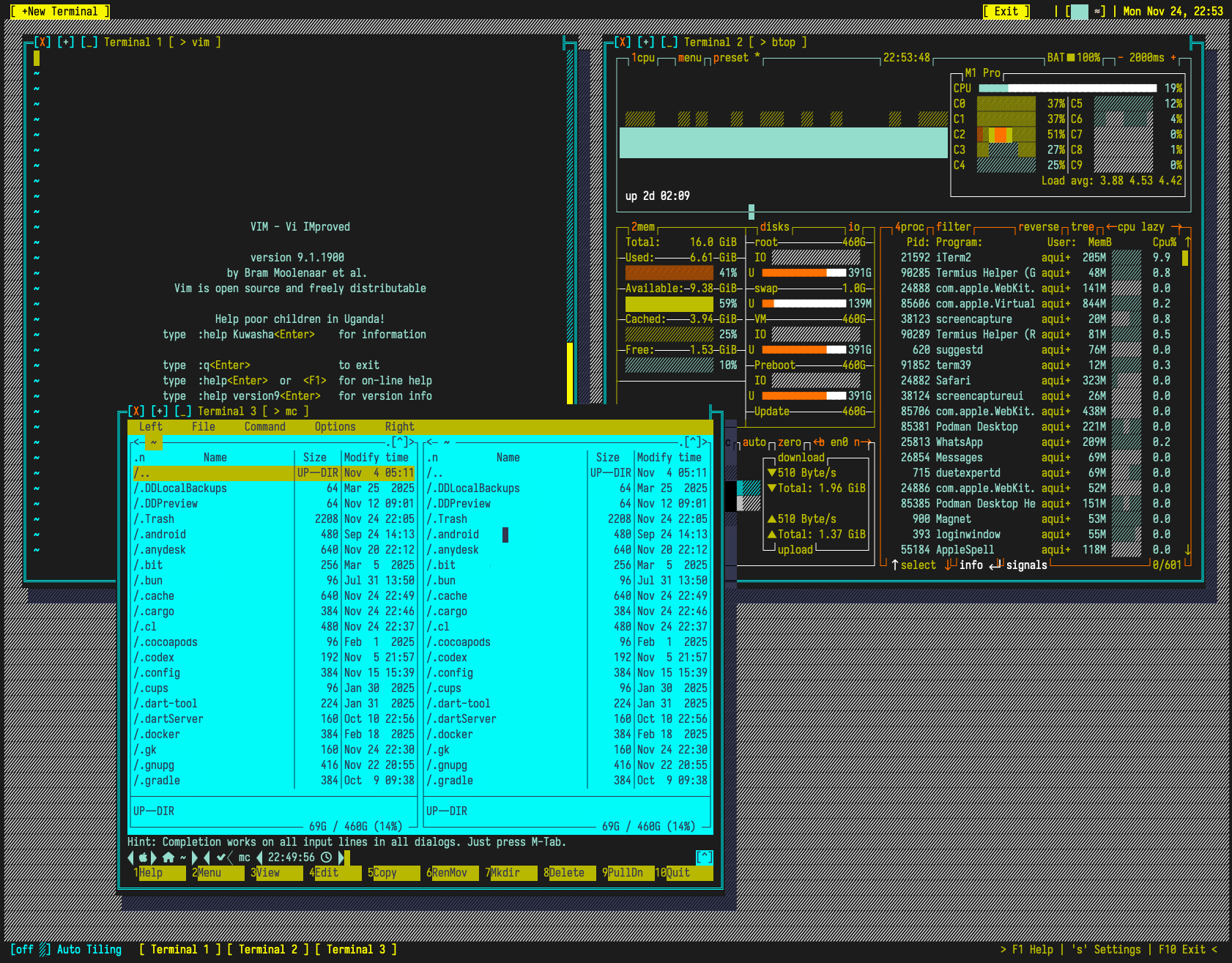Click the Modify time header in left panel
1232x963 pixels.
pyautogui.click(x=376, y=458)
